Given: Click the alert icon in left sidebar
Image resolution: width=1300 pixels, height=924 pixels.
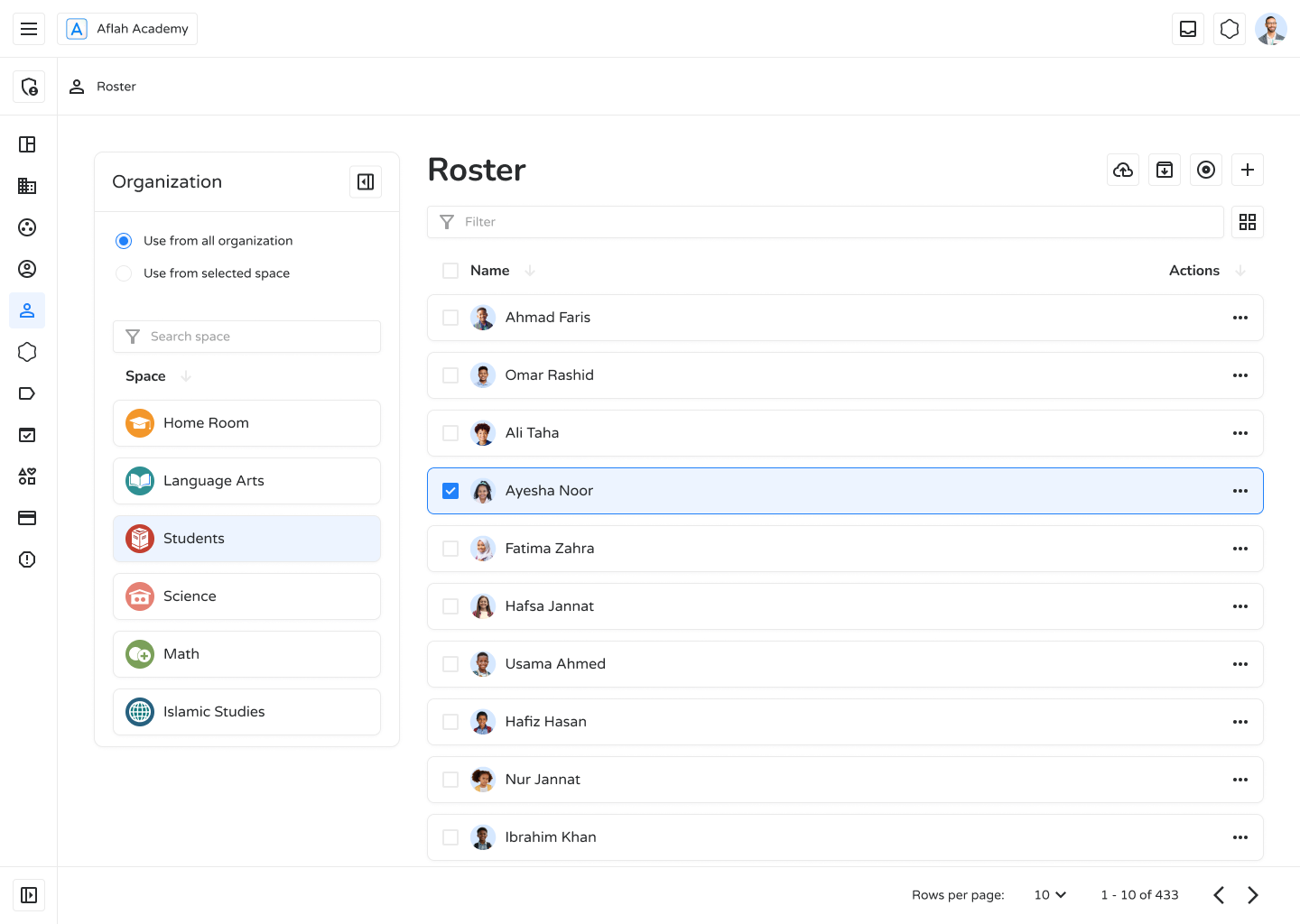Looking at the screenshot, I should point(27,559).
